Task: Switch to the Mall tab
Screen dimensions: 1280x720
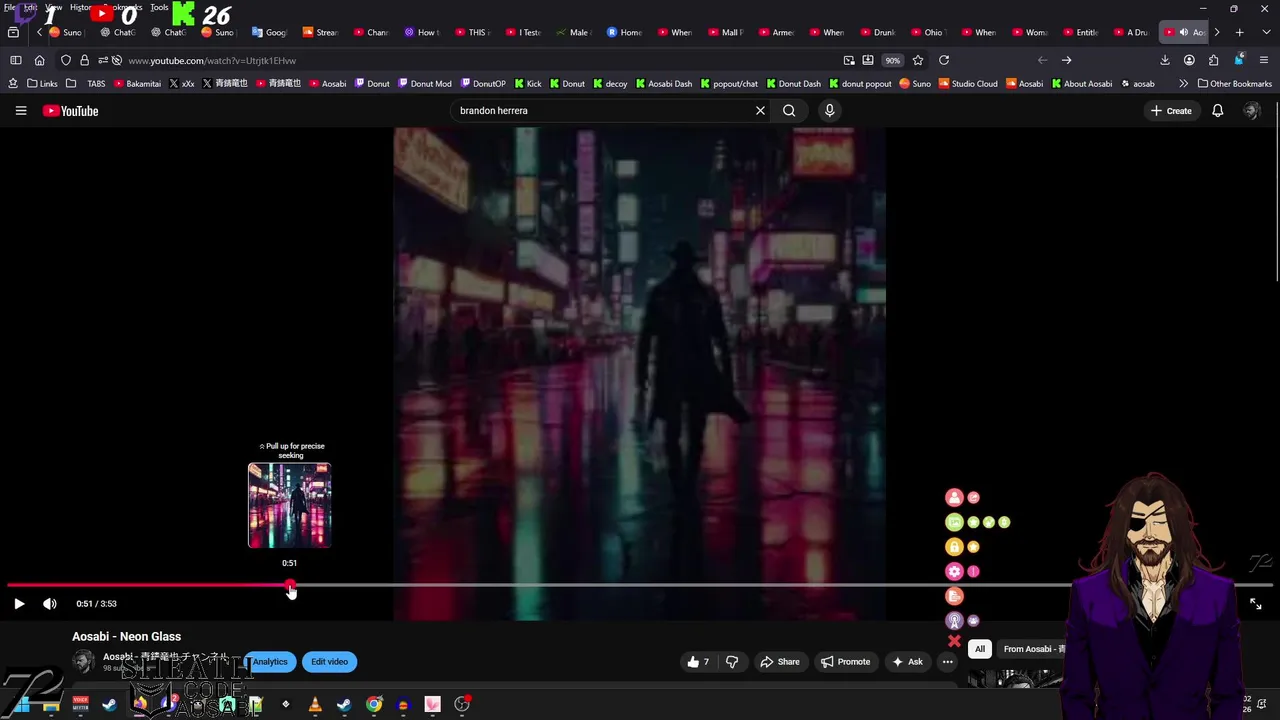Action: click(x=726, y=32)
